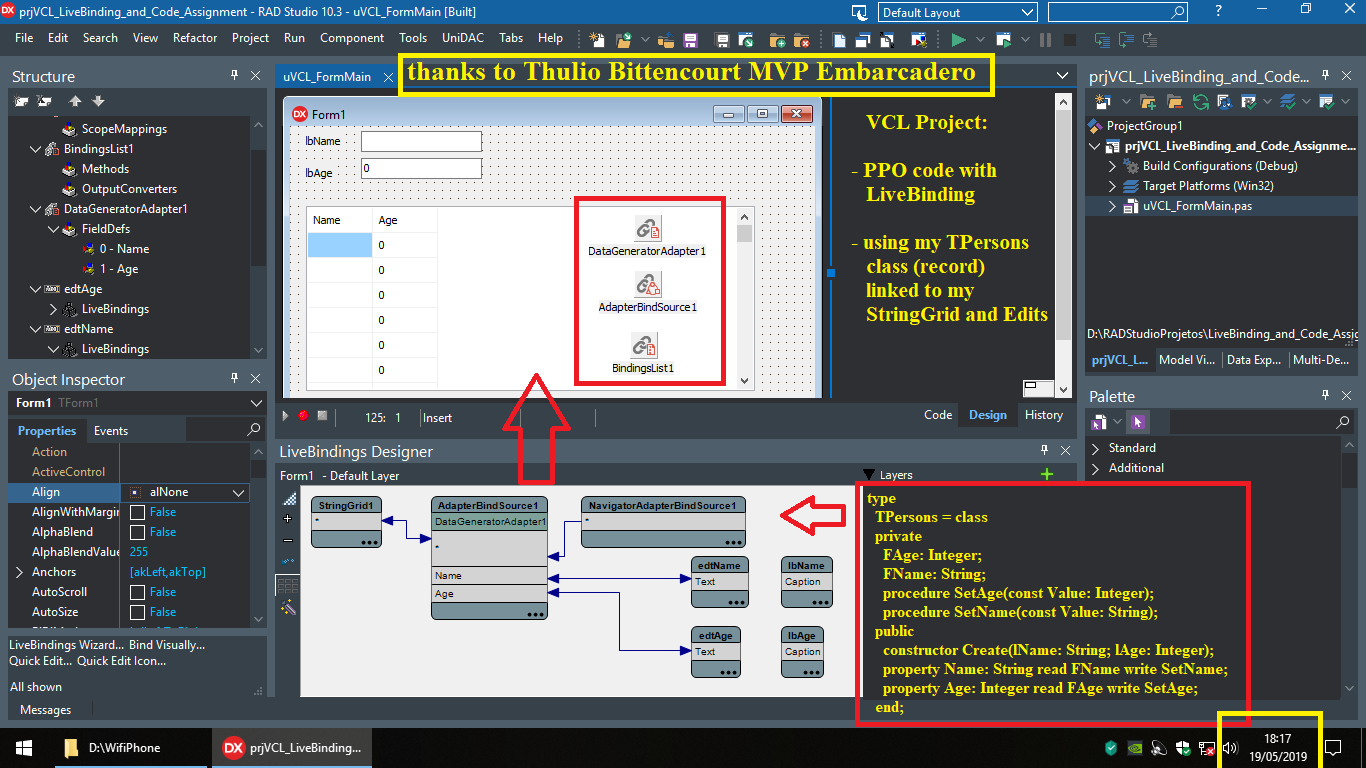The height and width of the screenshot is (768, 1366).
Task: Click the Quick Edit Icon... link
Action: pyautogui.click(x=122, y=661)
